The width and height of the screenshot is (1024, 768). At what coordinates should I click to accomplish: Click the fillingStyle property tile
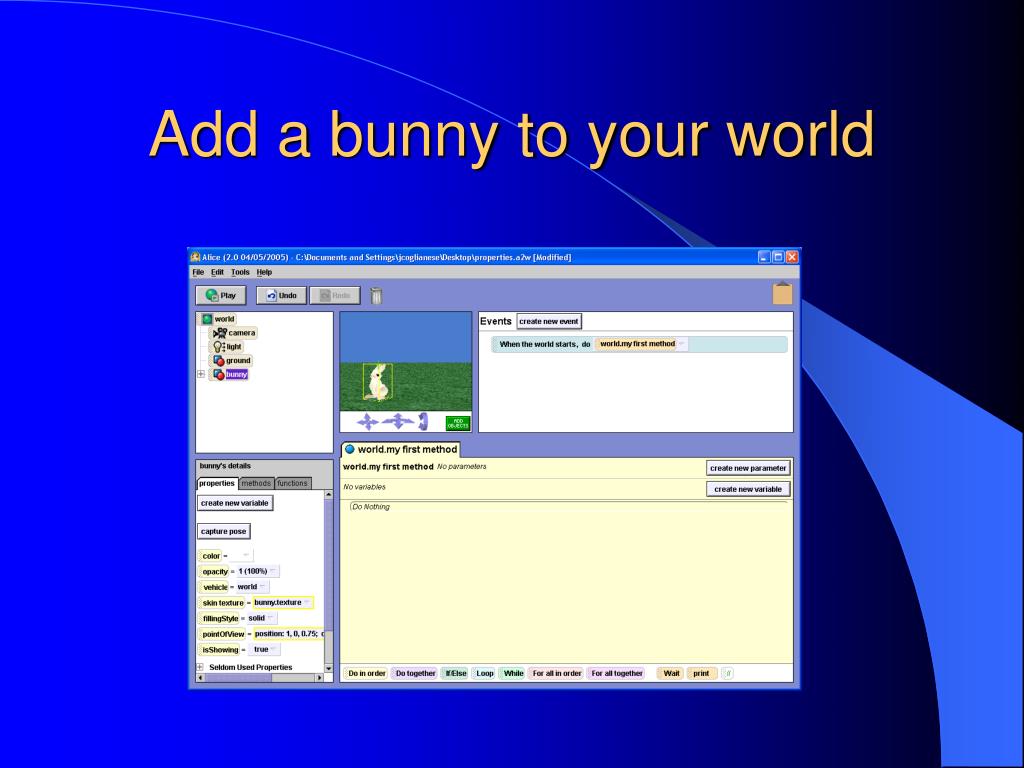click(x=220, y=618)
